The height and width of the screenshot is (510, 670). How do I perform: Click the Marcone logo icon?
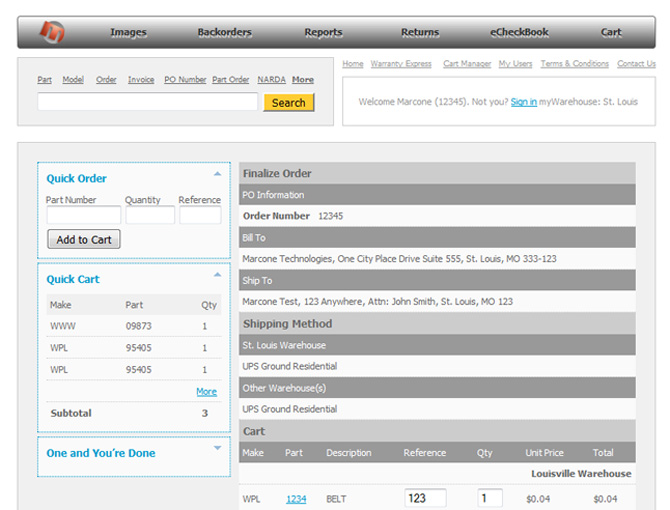[x=51, y=32]
